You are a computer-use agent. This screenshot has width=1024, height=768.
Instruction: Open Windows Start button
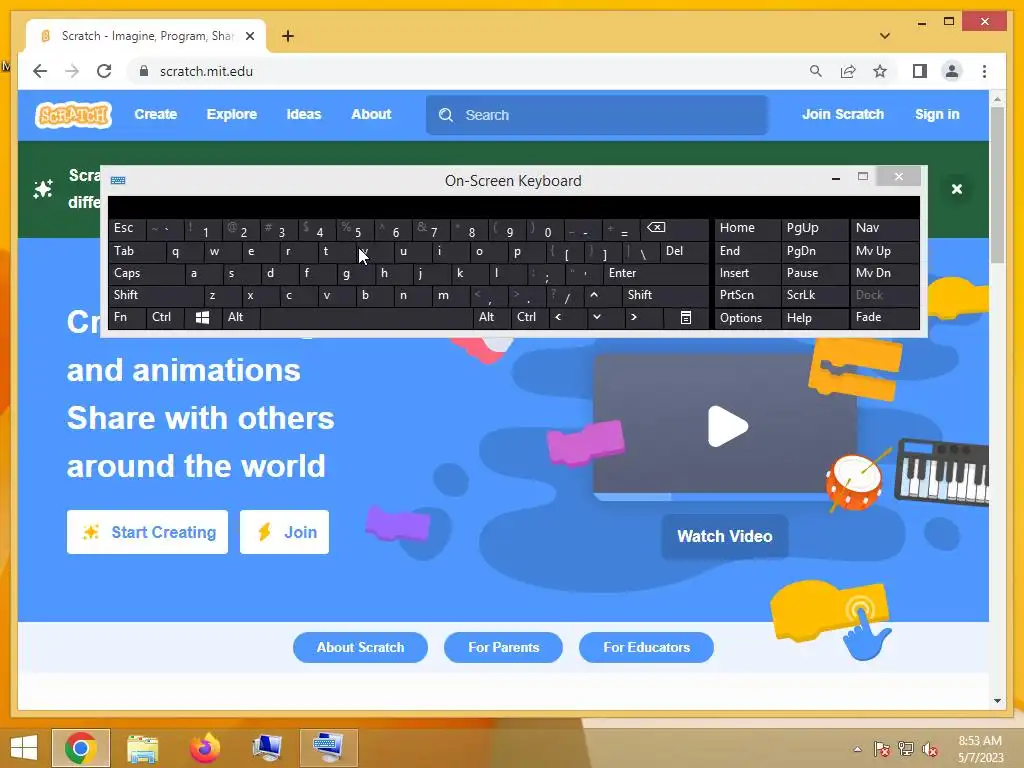click(24, 747)
